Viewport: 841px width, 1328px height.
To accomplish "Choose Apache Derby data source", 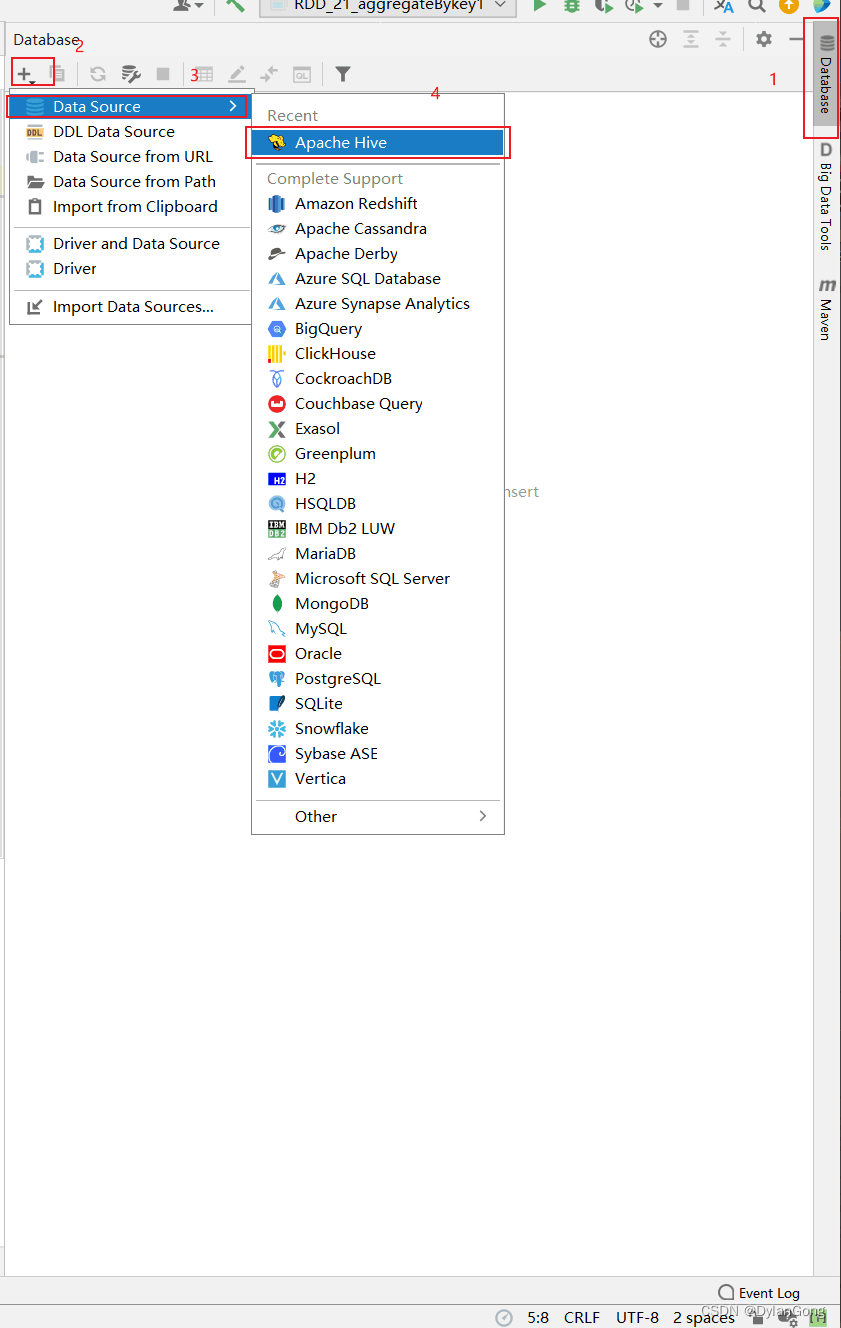I will coord(378,253).
